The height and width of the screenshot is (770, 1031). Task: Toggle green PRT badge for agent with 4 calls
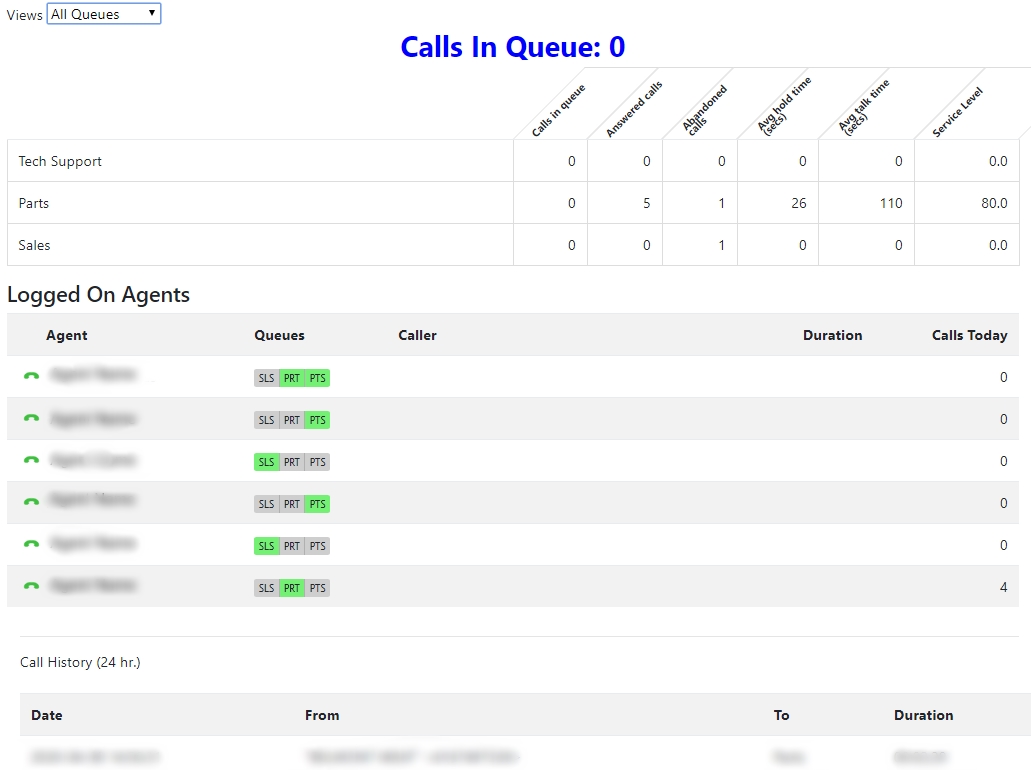[292, 588]
